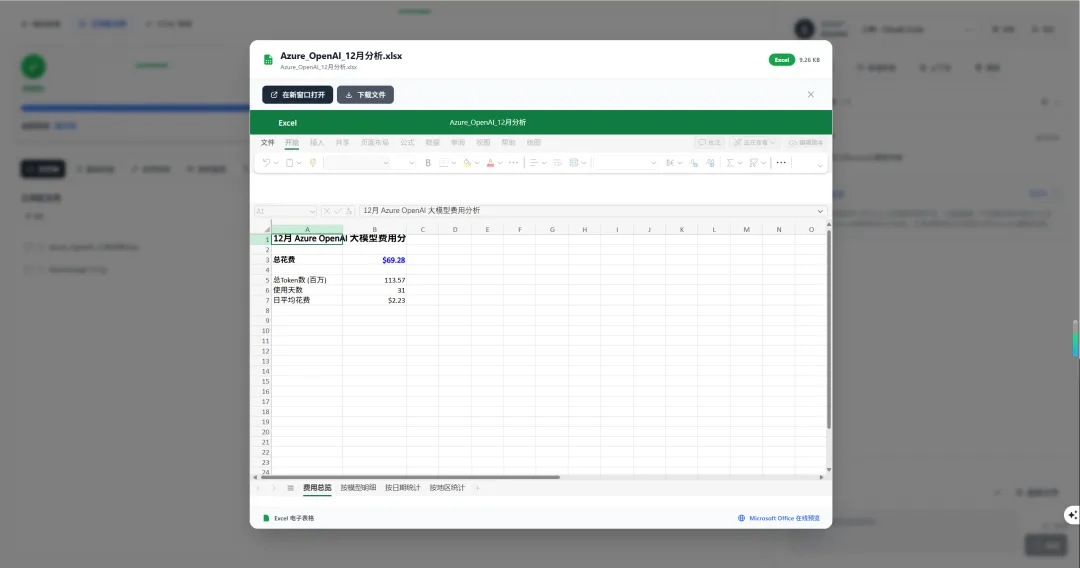Switch to the 插入 ribbon tab
This screenshot has width=1080, height=568.
317,143
